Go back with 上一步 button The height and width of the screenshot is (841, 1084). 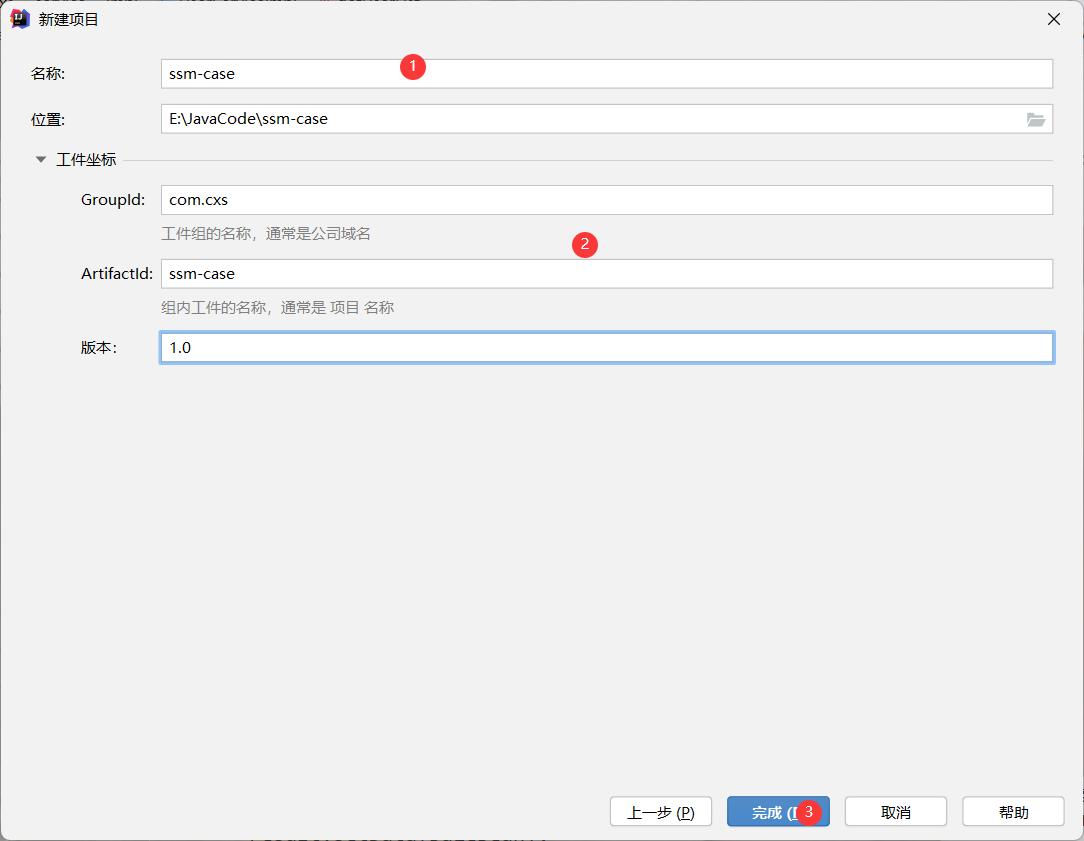pyautogui.click(x=660, y=812)
